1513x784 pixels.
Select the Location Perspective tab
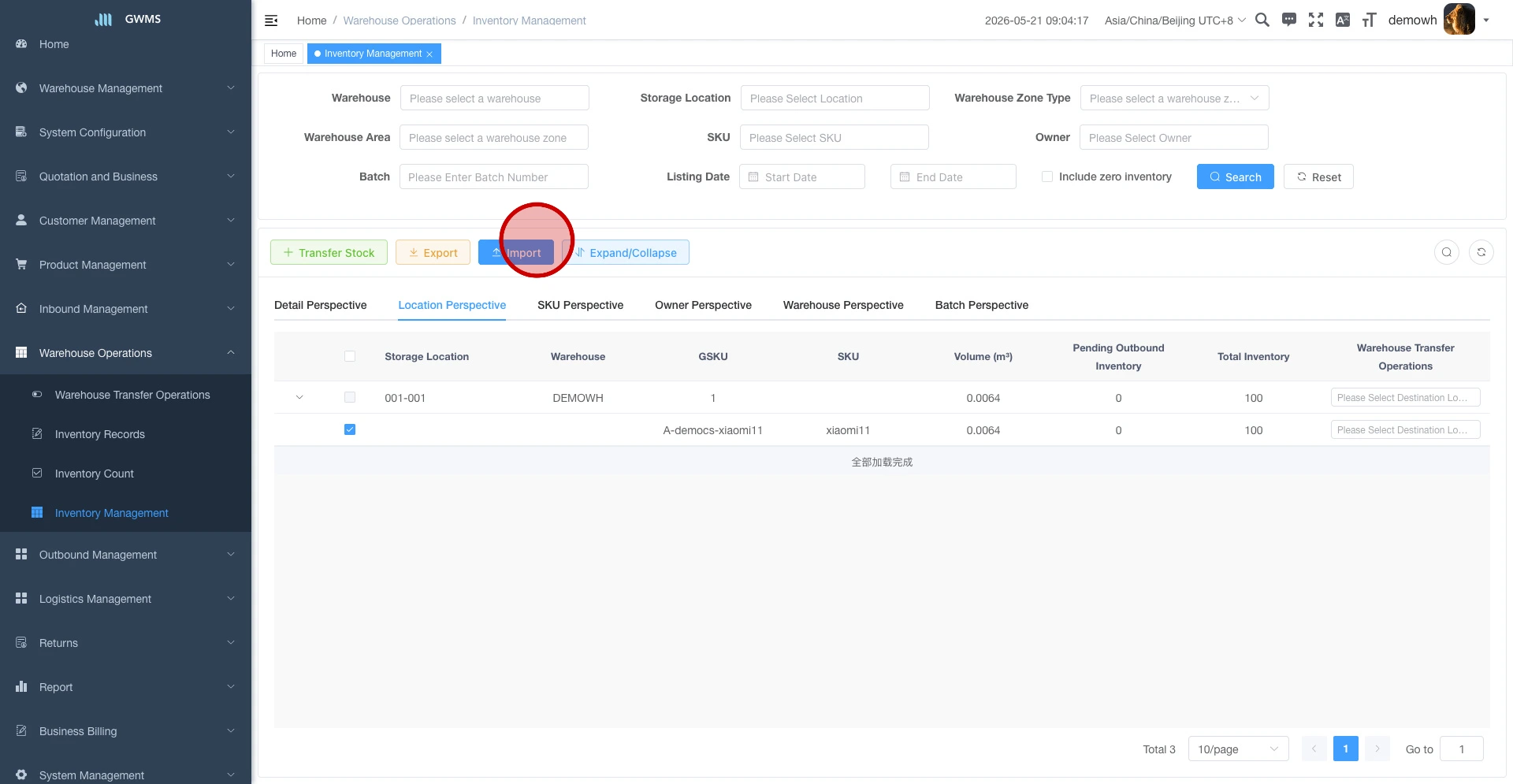click(452, 305)
